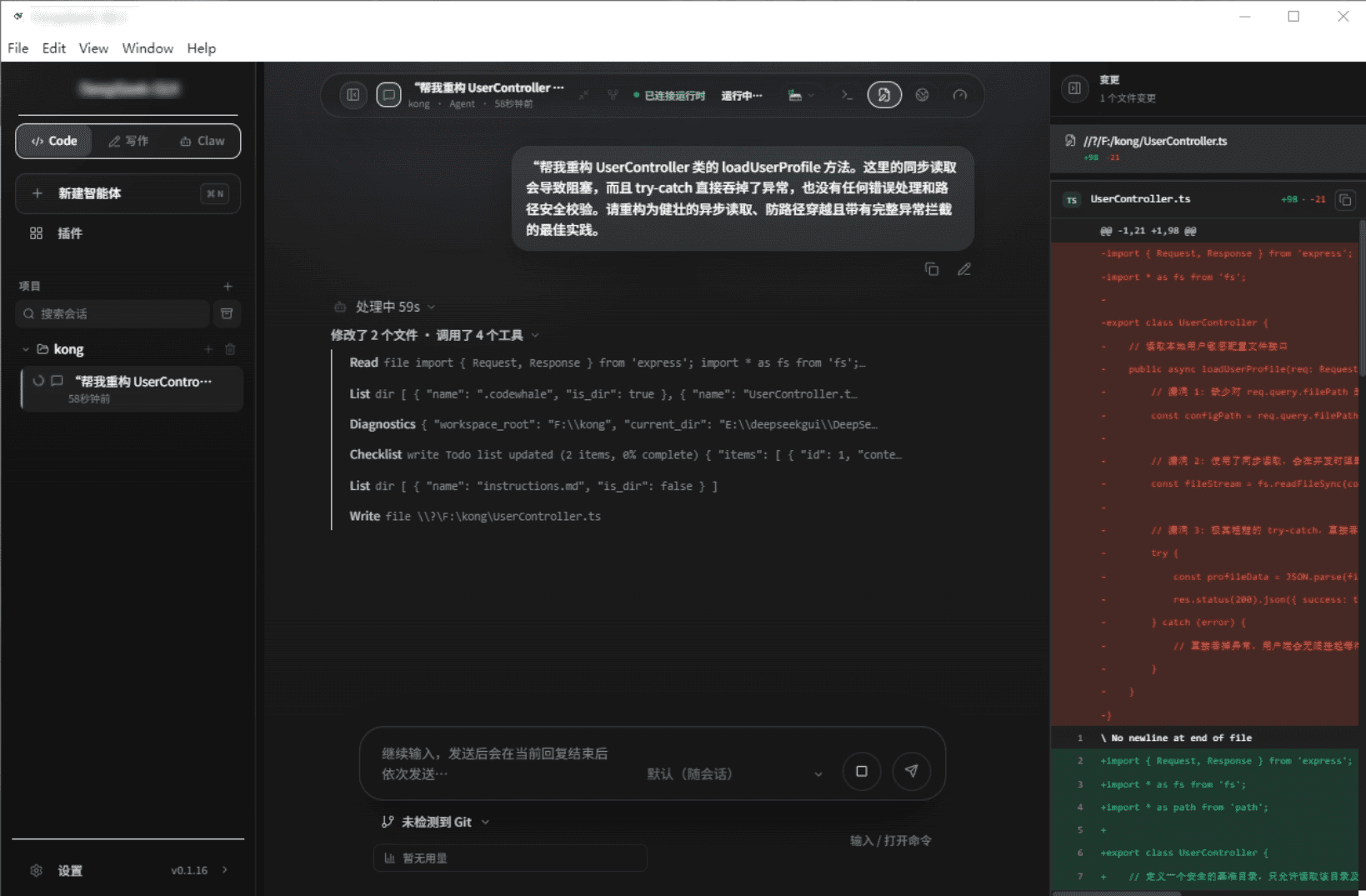Open the Edit menu
Screen dimensions: 1366x896
click(x=54, y=48)
